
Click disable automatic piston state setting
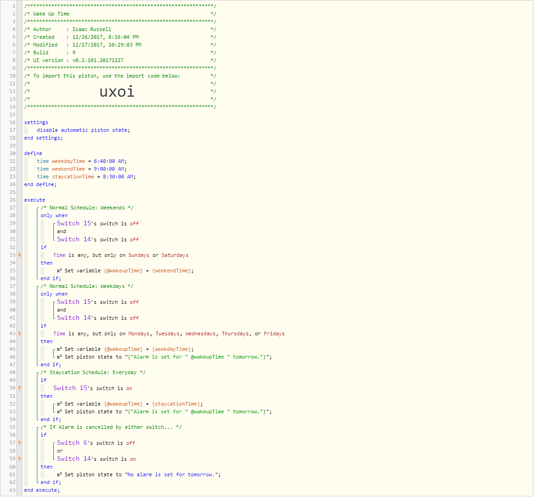tap(83, 130)
